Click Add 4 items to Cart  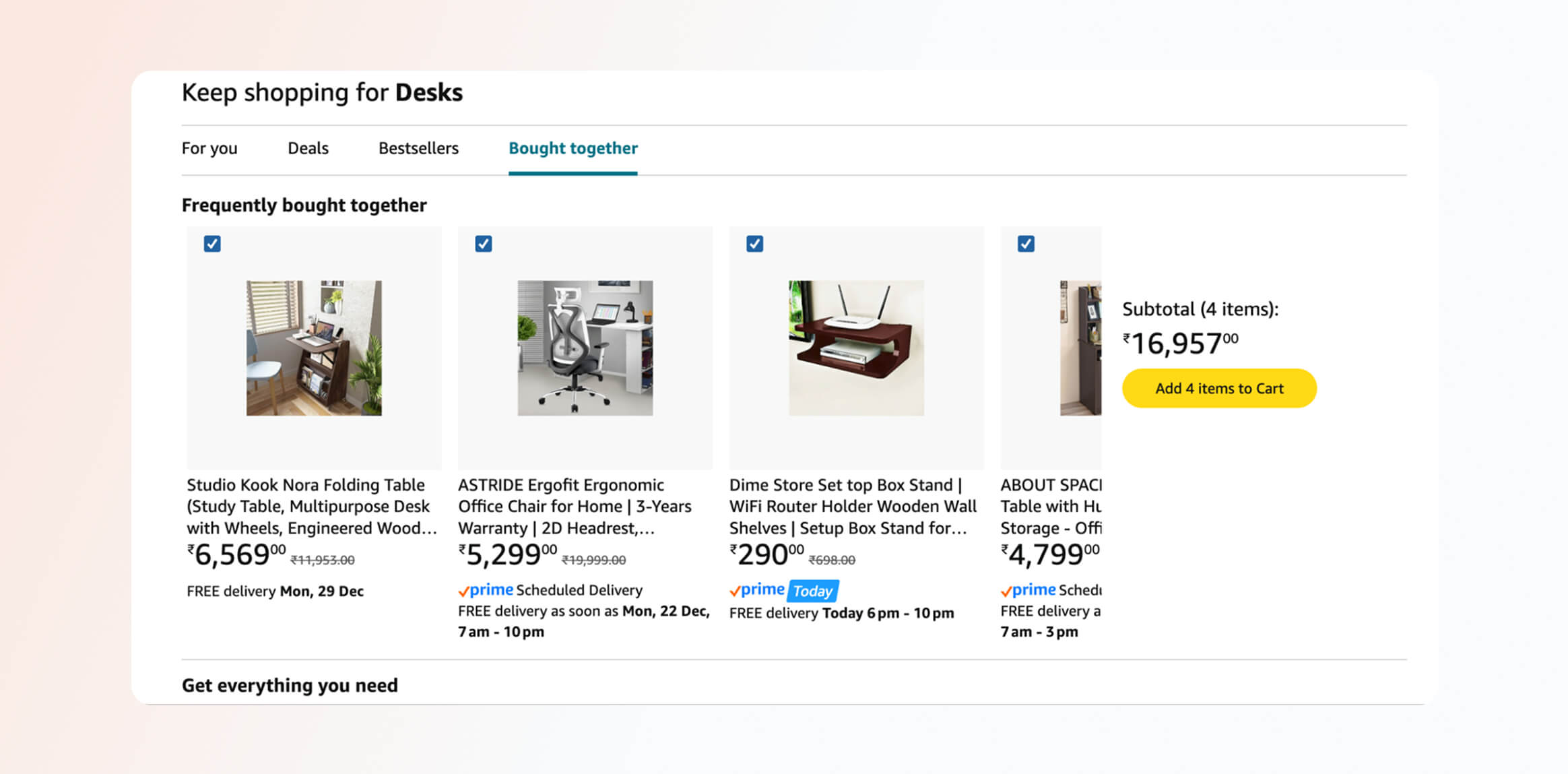click(1219, 388)
